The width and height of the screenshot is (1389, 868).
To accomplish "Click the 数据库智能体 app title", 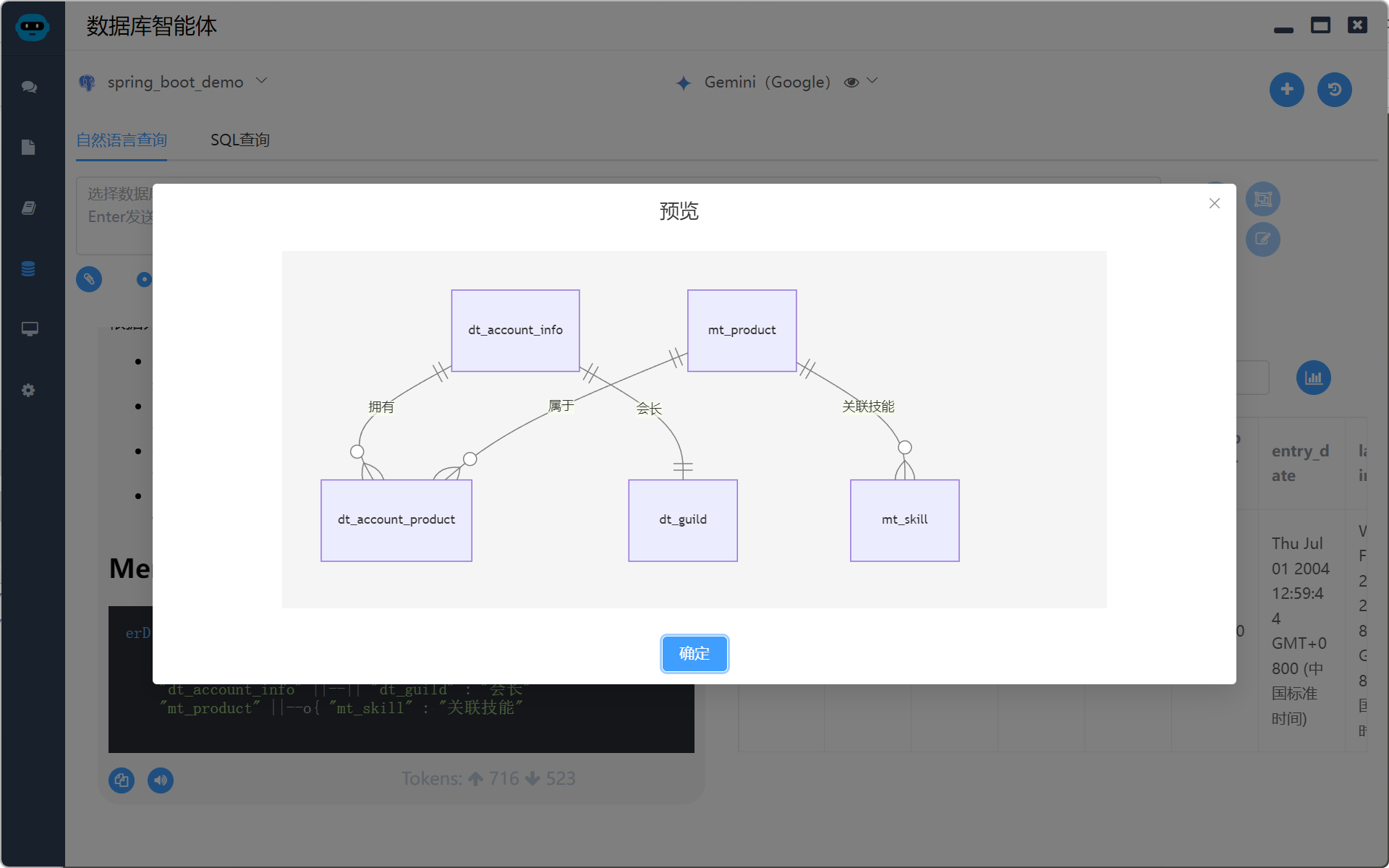I will click(x=151, y=26).
